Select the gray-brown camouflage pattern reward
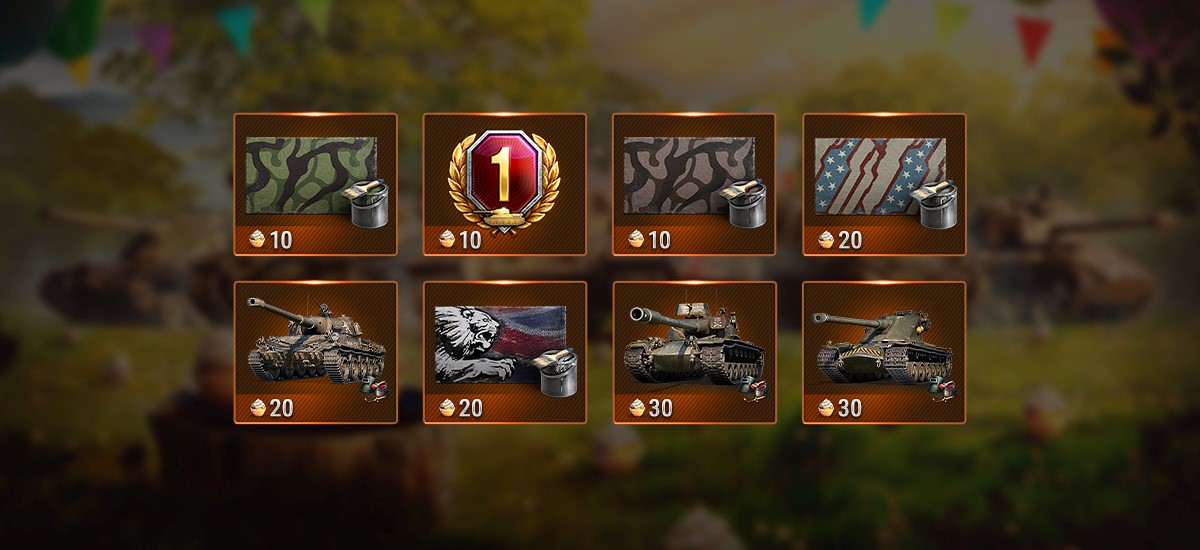1200x550 pixels. tap(694, 184)
